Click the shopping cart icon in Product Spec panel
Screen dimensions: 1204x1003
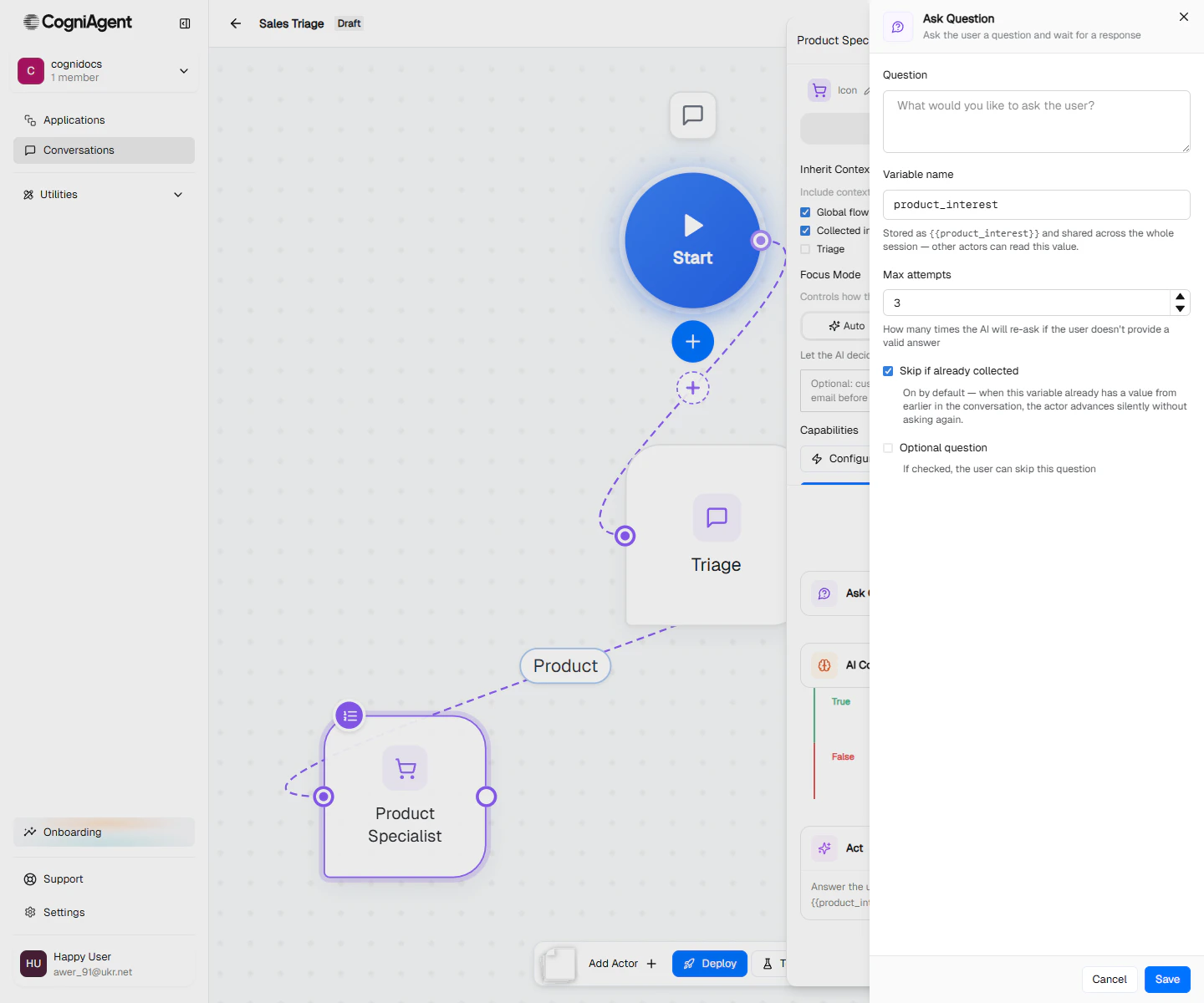pos(819,90)
